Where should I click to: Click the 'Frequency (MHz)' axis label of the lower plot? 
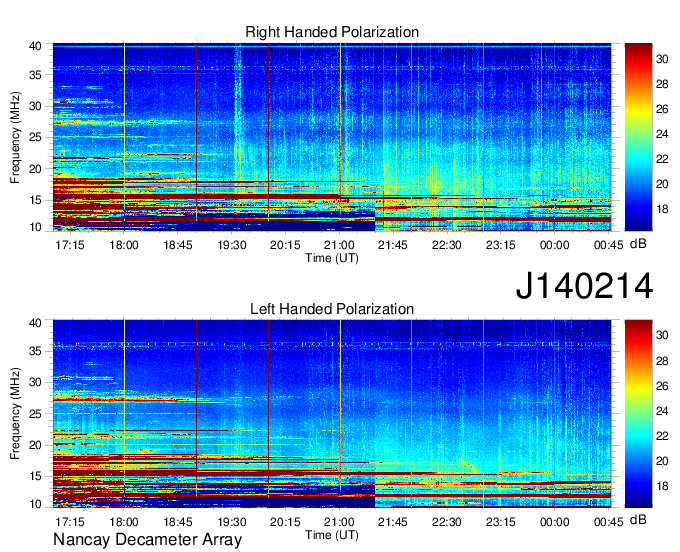coord(15,414)
